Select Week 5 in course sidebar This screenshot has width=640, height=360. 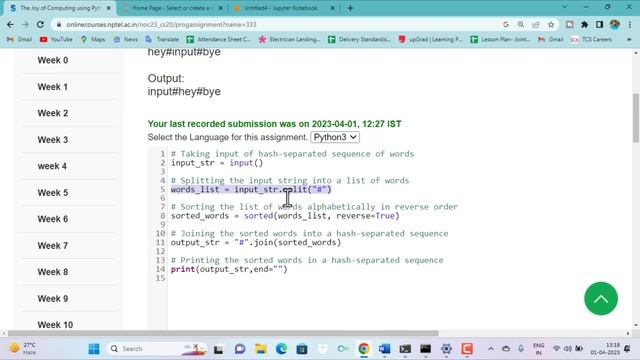(x=53, y=193)
